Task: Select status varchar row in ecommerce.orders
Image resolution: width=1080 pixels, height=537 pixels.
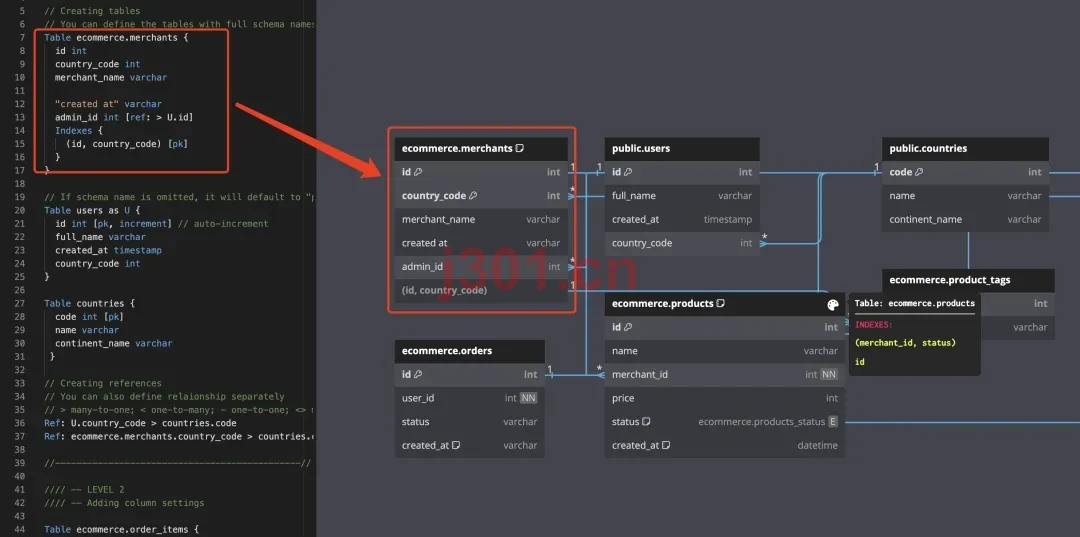Action: (x=469, y=422)
